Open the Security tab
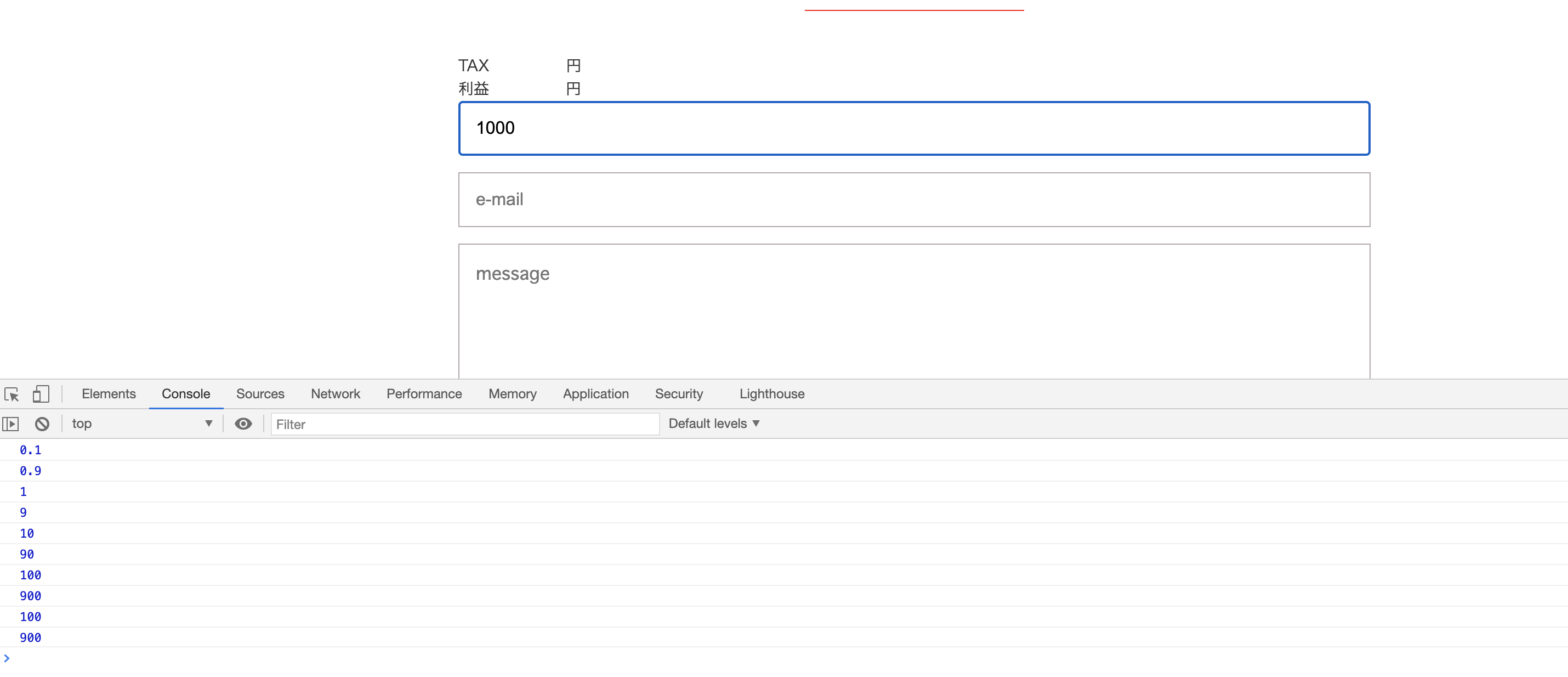 [679, 394]
